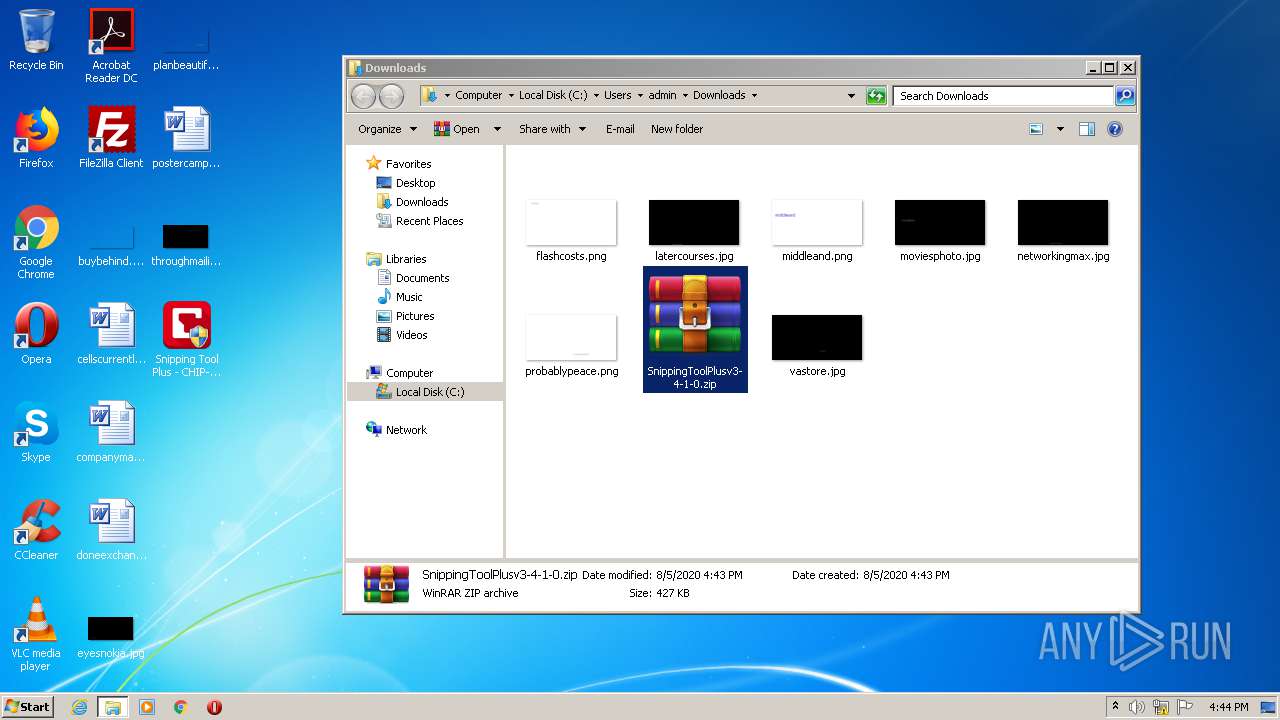The image size is (1280, 720).
Task: Select the buybehind file on desktop
Action: [111, 244]
